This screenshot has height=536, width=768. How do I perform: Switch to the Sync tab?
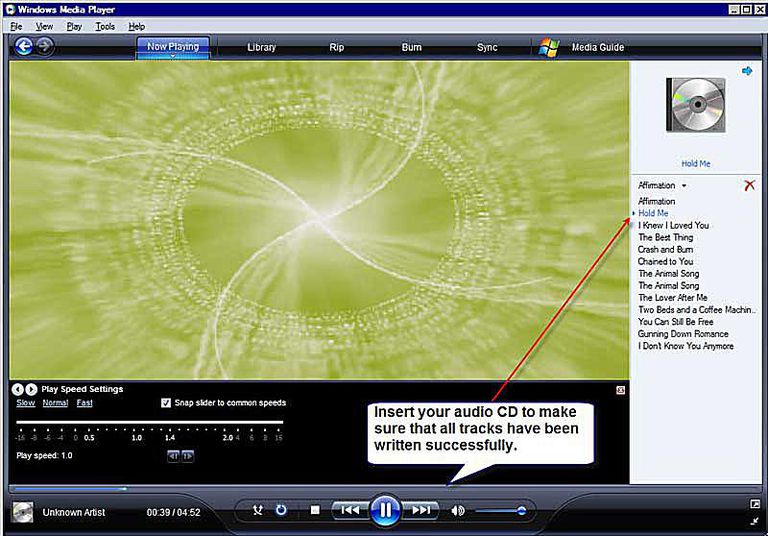(x=487, y=47)
